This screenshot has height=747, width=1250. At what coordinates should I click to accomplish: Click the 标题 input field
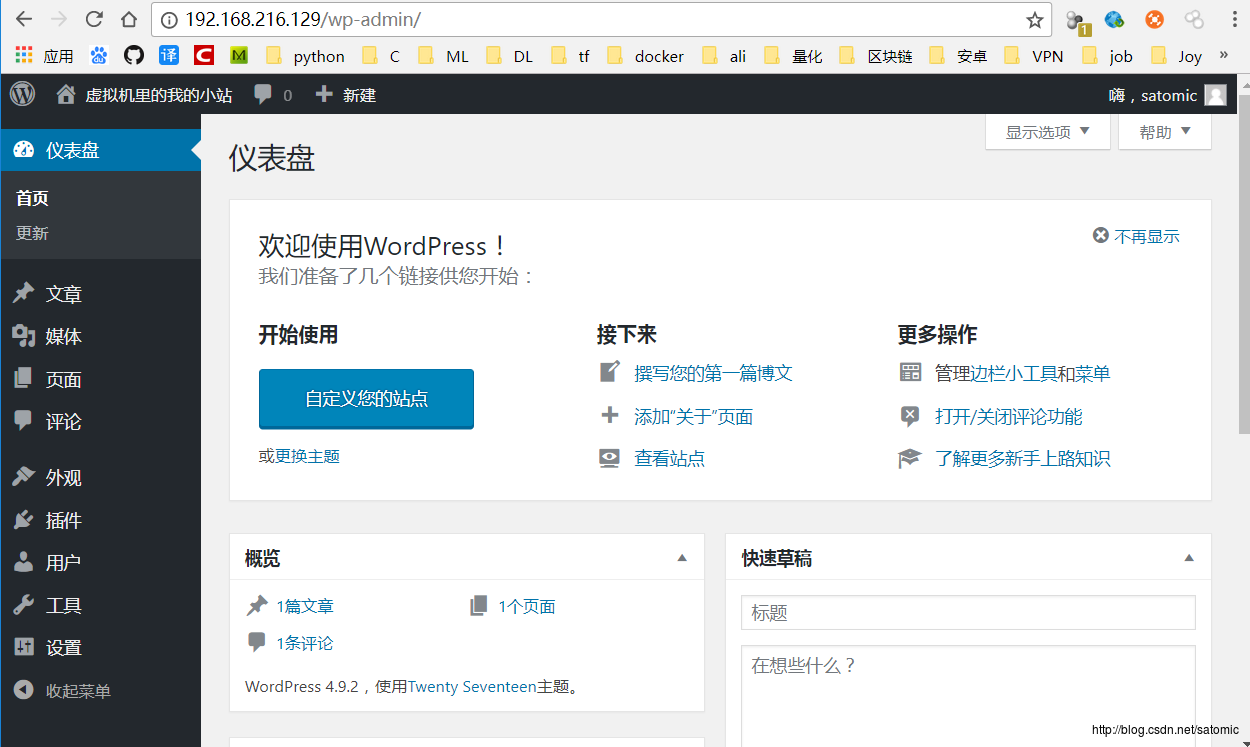click(967, 613)
